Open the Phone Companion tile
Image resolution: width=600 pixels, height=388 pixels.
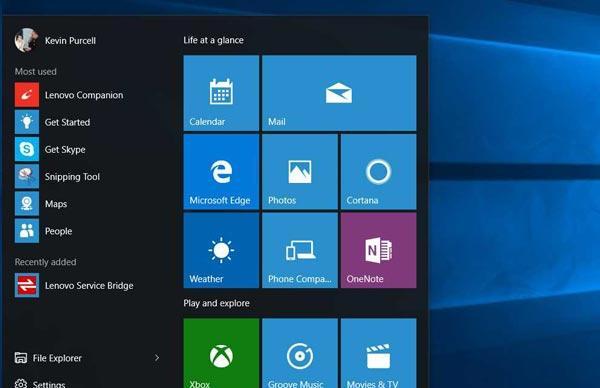(300, 250)
